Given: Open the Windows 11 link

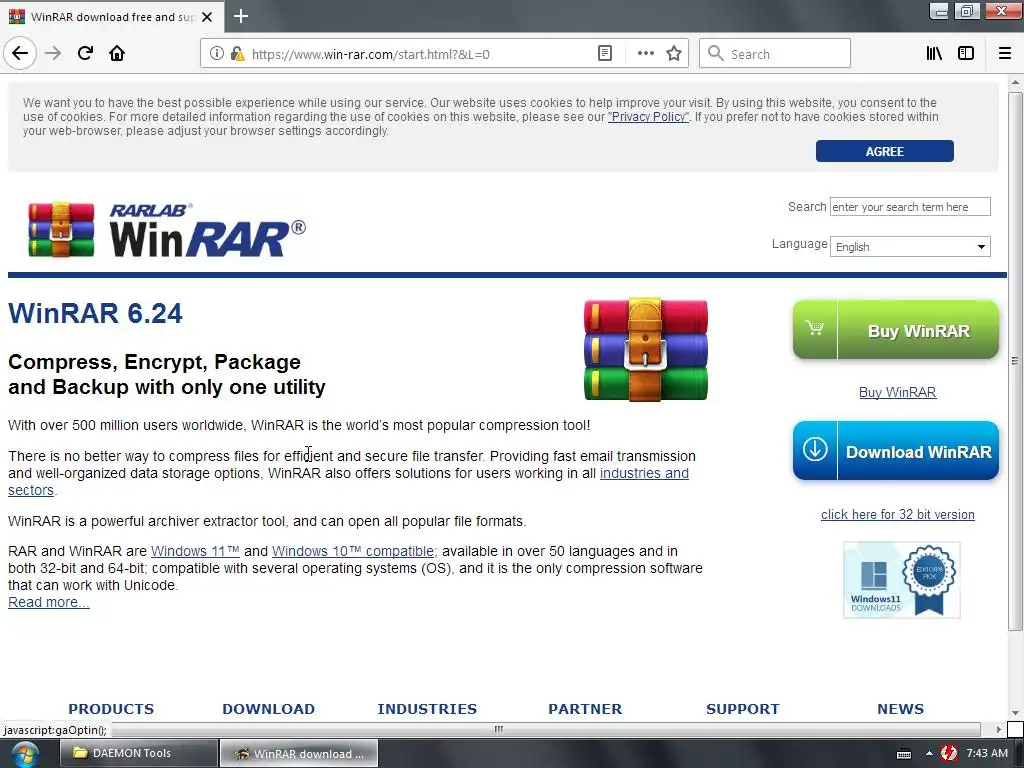Looking at the screenshot, I should coord(195,551).
